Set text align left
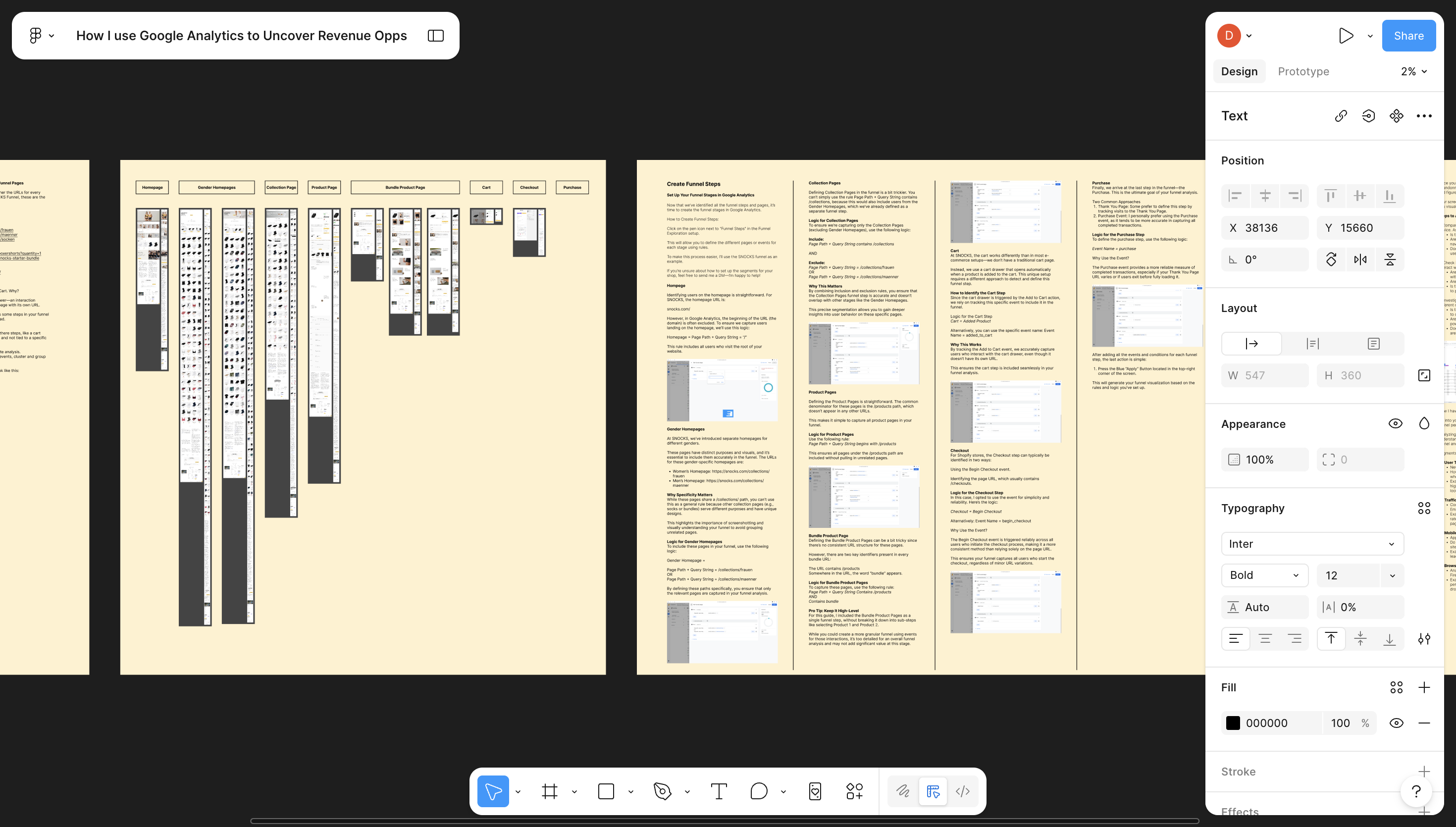Screen dimensions: 1456x827 tap(1236, 639)
